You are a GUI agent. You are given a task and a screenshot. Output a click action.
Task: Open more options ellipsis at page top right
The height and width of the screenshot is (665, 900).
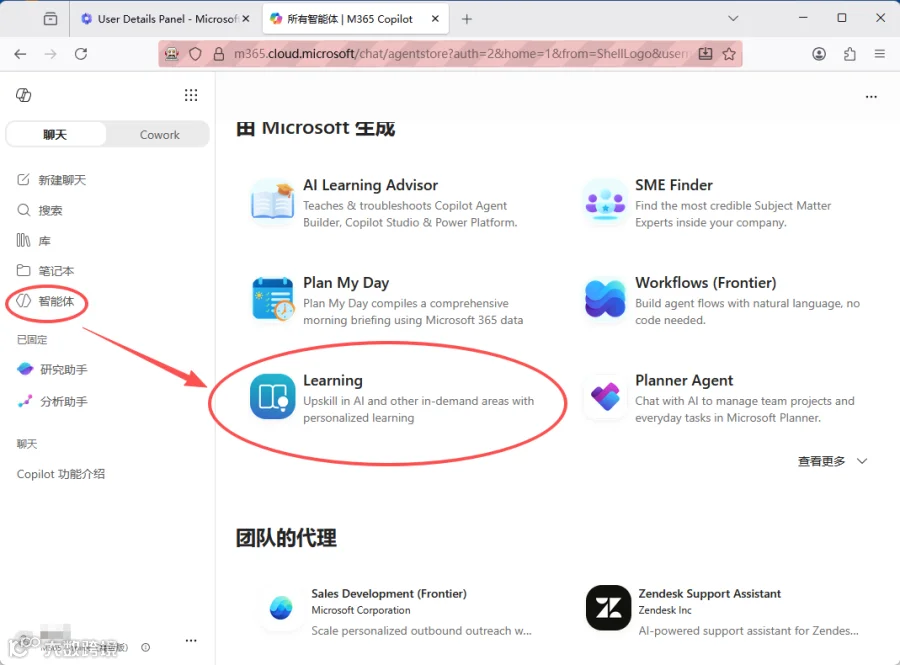(871, 97)
